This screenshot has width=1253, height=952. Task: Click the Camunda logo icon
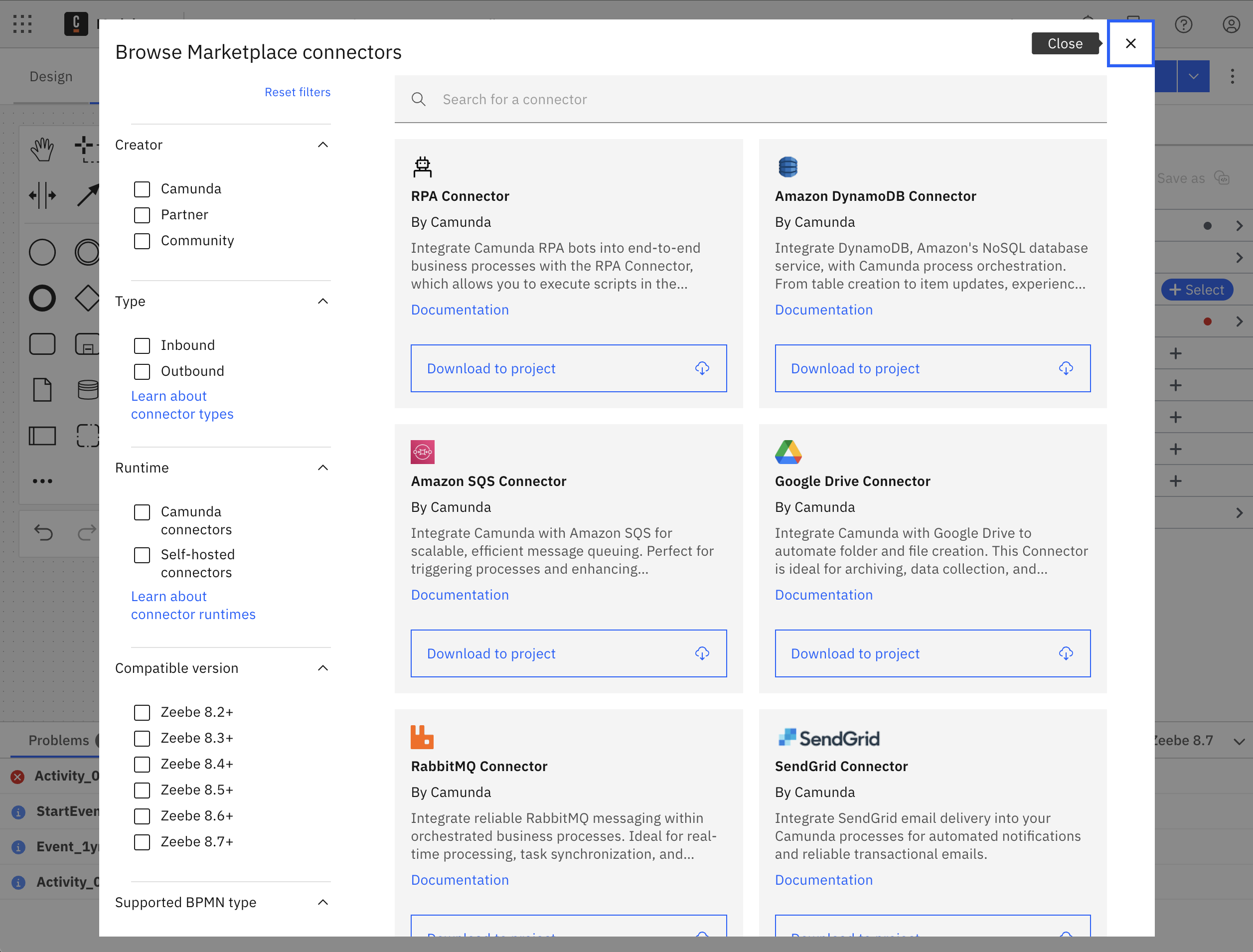pyautogui.click(x=76, y=24)
